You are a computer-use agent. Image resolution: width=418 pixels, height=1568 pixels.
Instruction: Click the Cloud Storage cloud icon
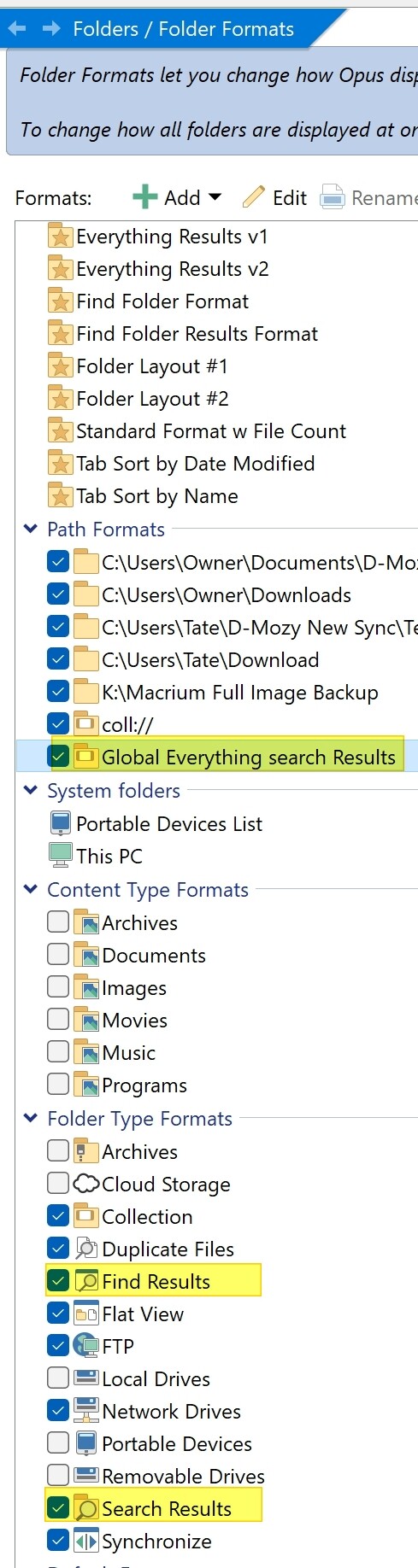click(86, 1184)
